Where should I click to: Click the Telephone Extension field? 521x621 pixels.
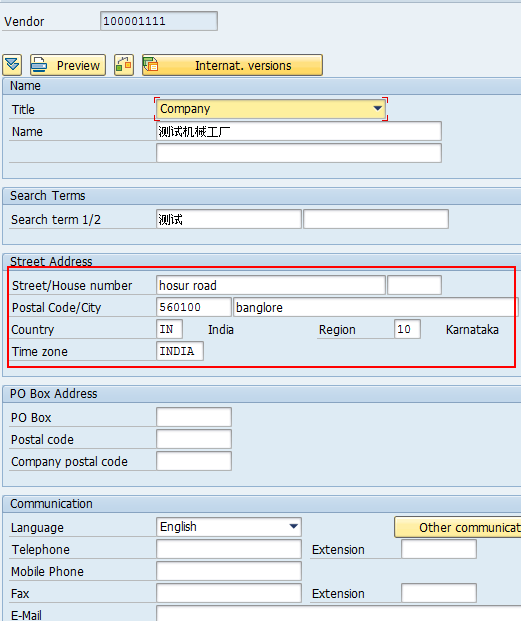[x=439, y=549]
